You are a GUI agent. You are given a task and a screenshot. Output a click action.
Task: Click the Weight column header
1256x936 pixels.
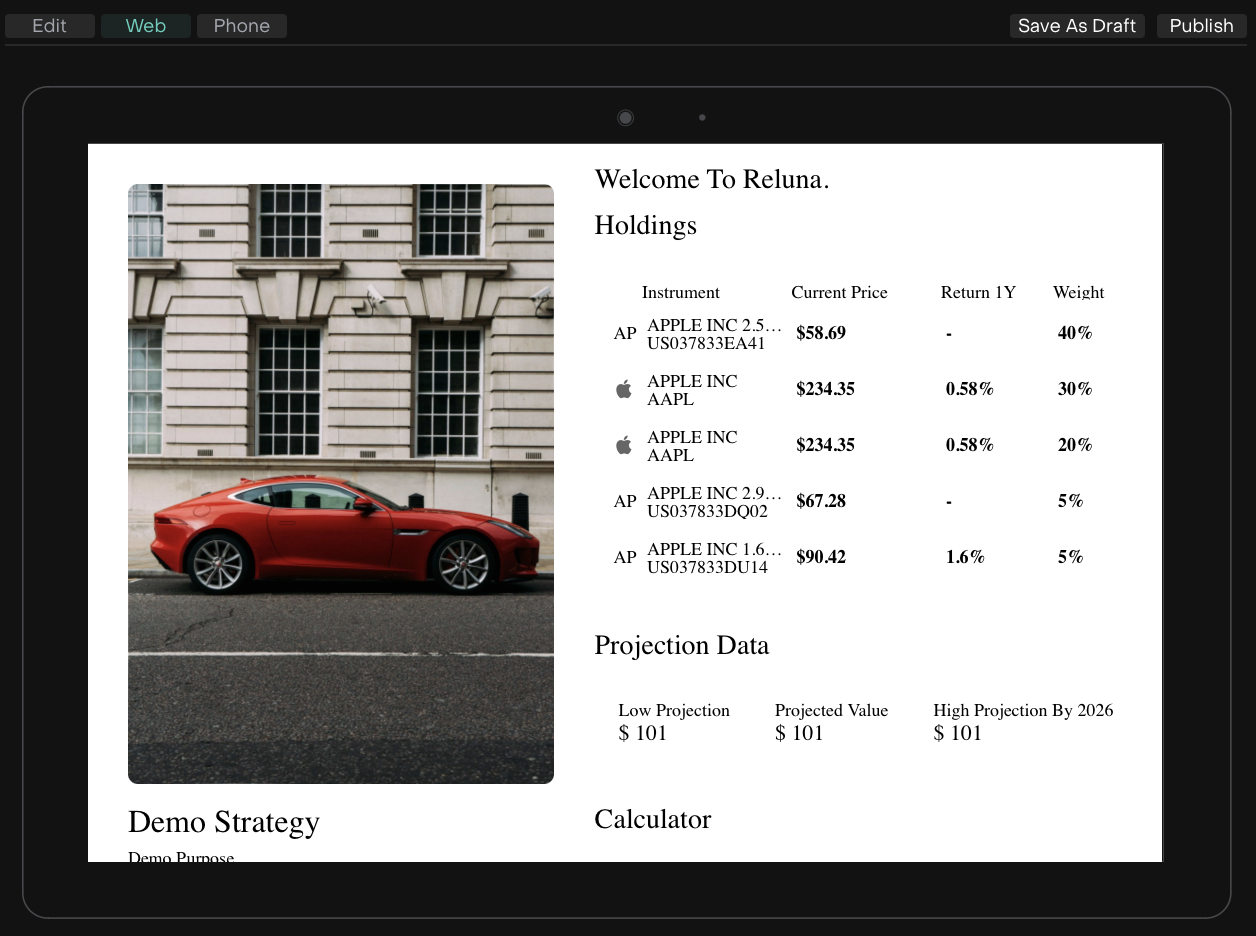pos(1078,293)
